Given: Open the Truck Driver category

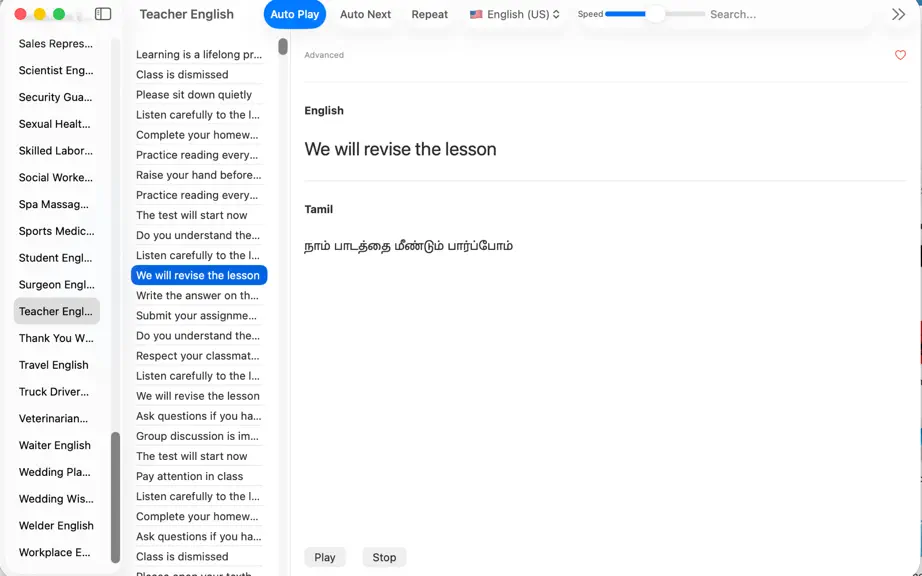Looking at the screenshot, I should click(56, 391).
